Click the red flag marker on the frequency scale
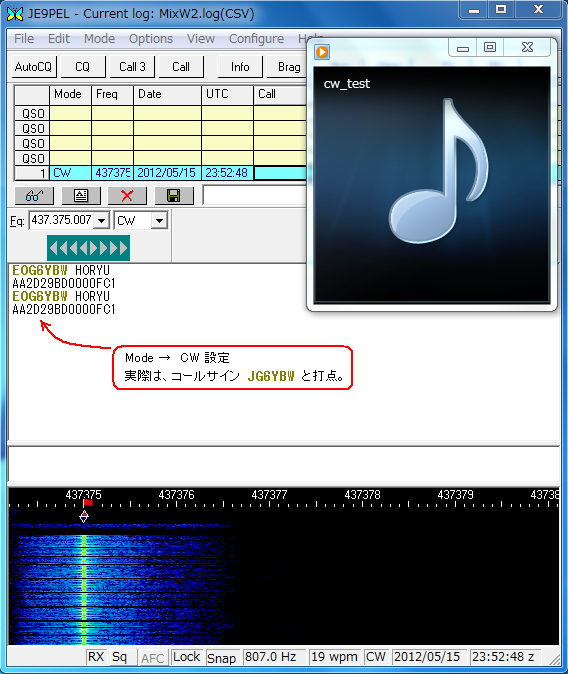568x674 pixels. (88, 502)
